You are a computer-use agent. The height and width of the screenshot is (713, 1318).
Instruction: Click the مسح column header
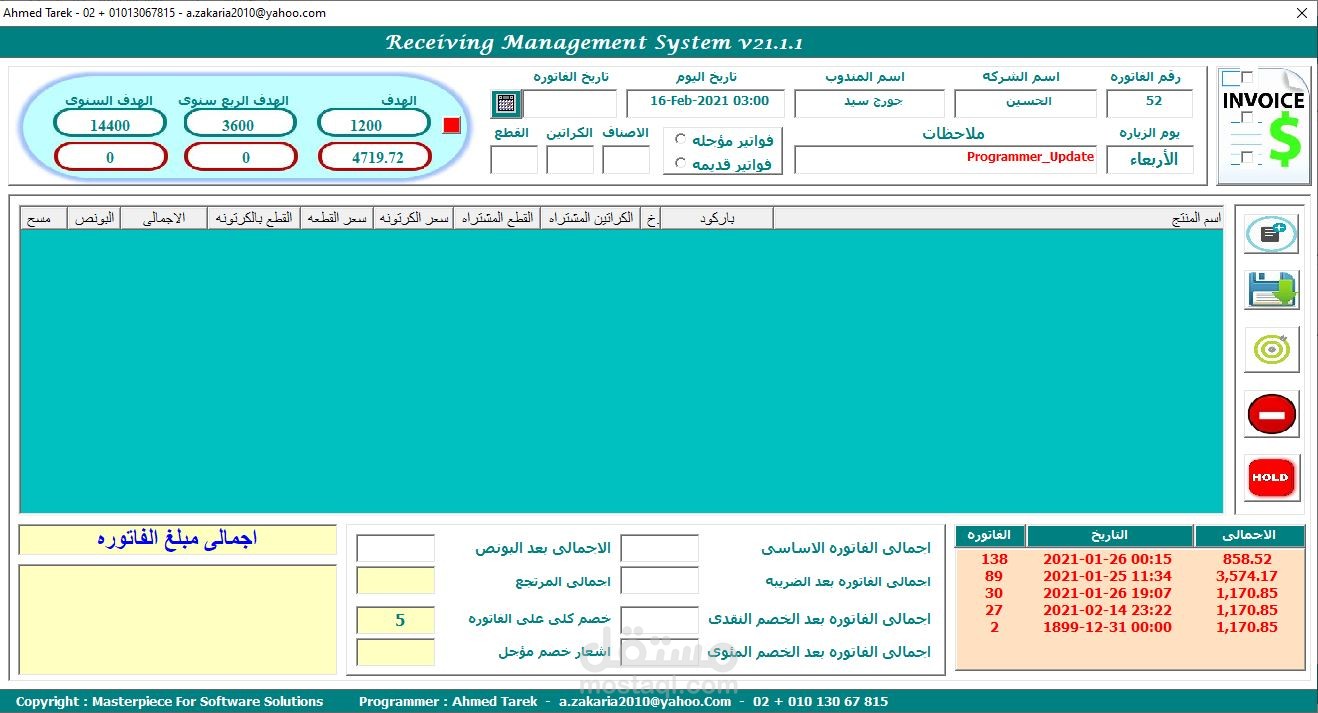[44, 218]
